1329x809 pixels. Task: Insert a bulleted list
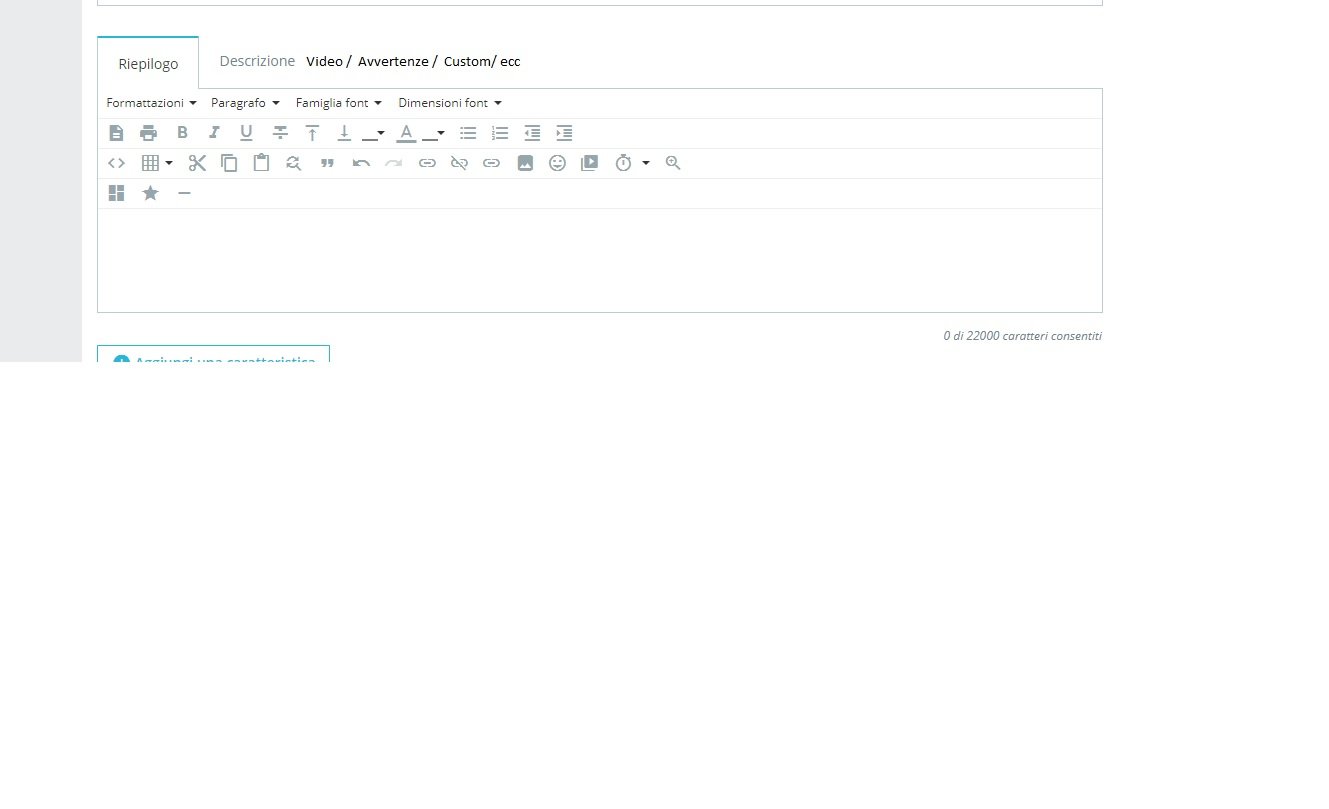coord(468,133)
